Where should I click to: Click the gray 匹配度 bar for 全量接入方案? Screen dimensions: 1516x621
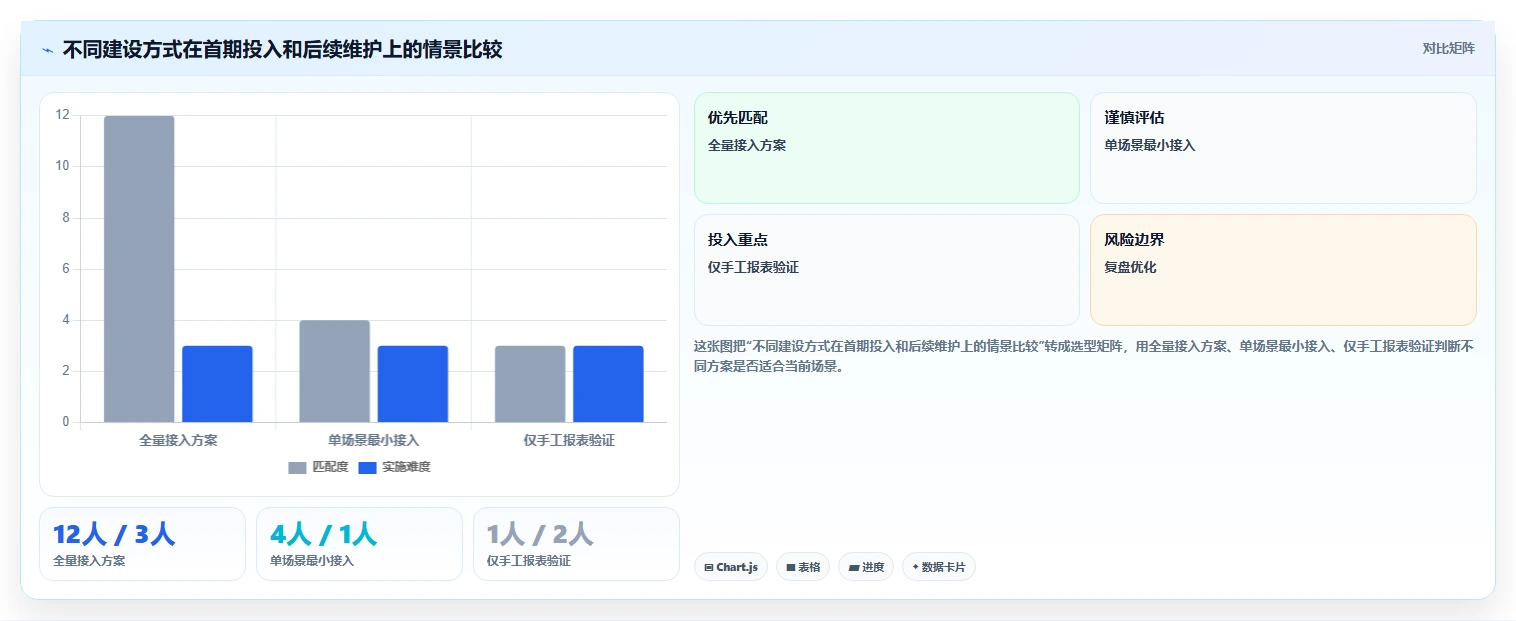pos(139,269)
